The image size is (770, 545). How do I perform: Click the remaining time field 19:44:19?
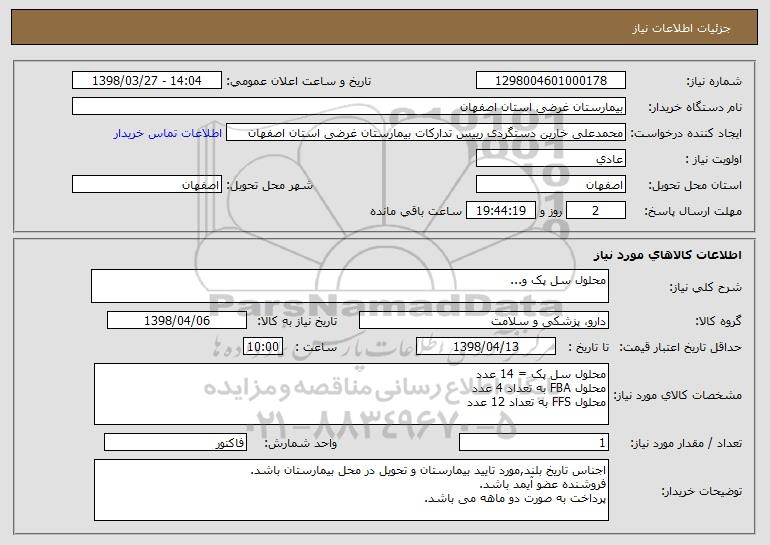500,210
